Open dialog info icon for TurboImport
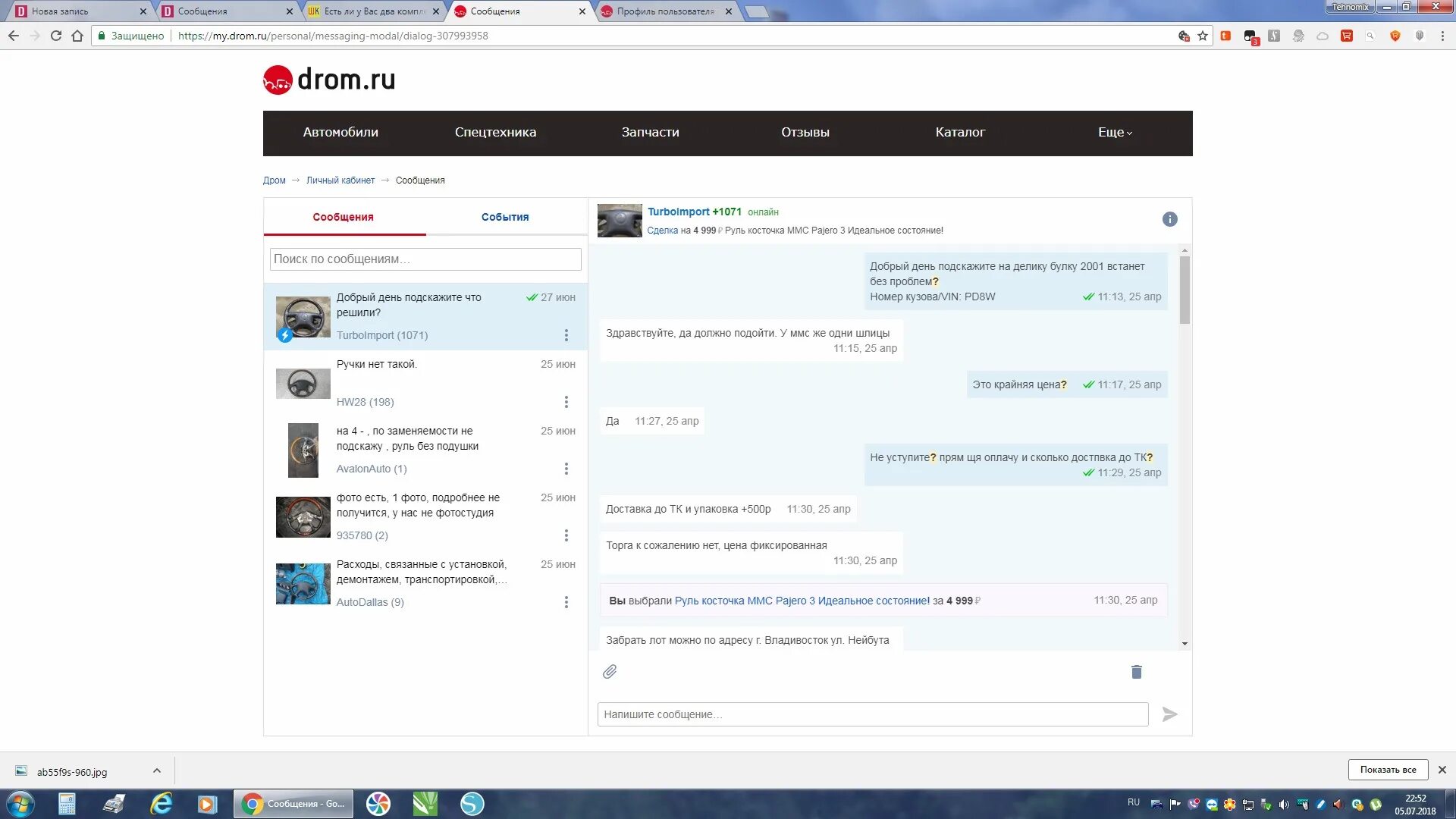This screenshot has width=1456, height=819. pos(1169,219)
